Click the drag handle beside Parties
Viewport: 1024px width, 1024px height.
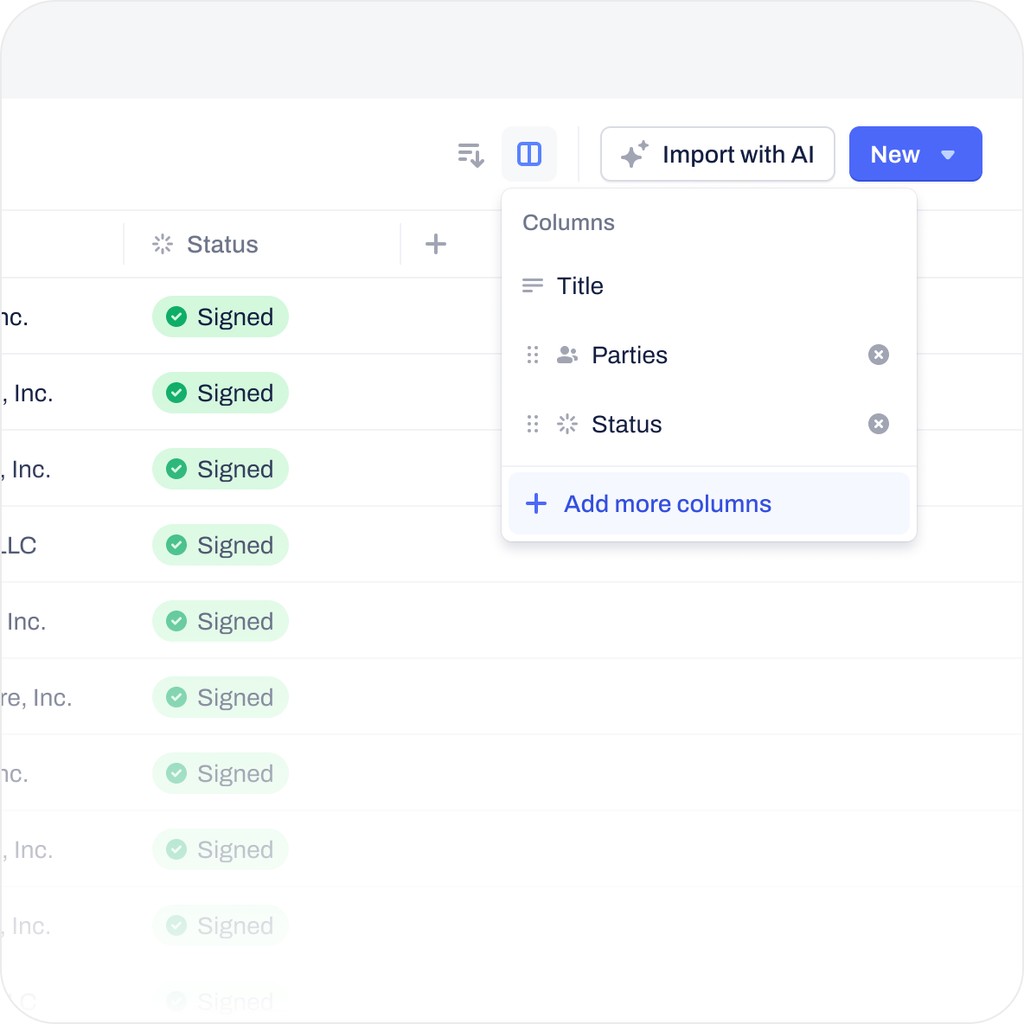[532, 355]
